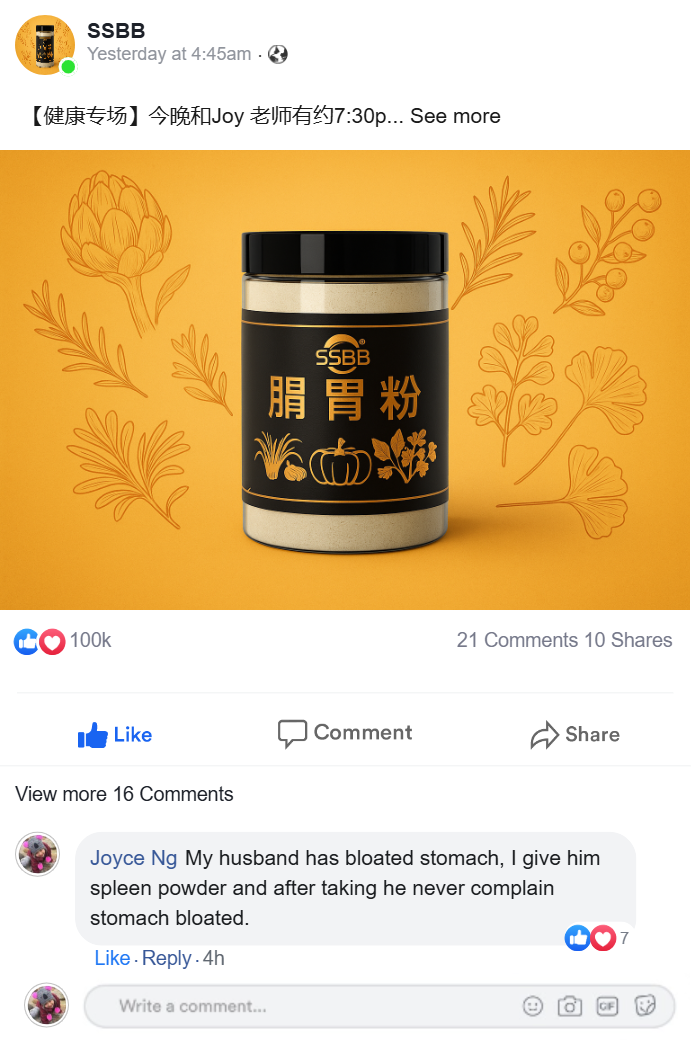691x1041 pixels.
Task: Click the Share arrow icon
Action: tap(544, 735)
